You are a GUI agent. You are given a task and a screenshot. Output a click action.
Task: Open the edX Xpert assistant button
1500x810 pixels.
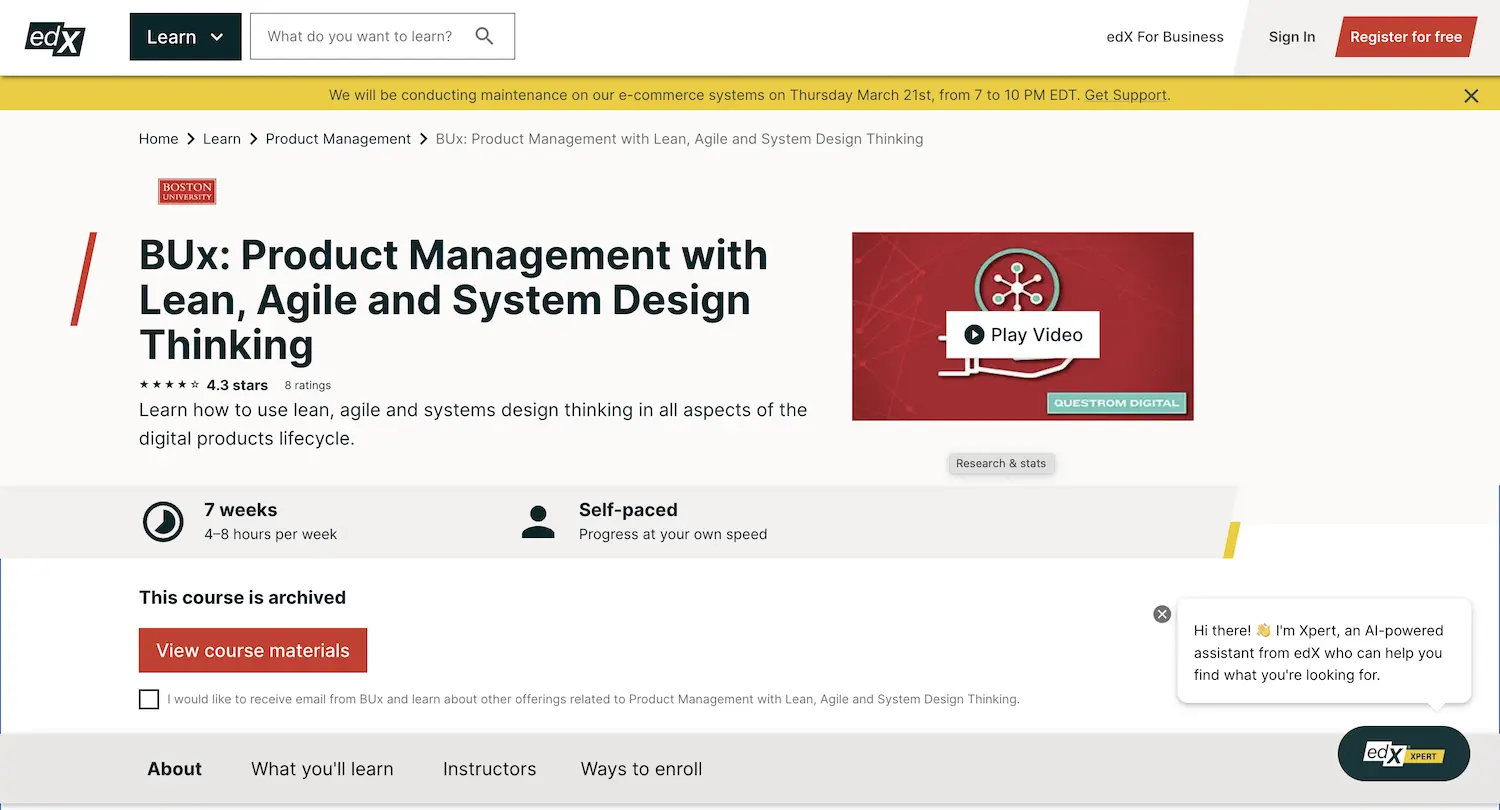(x=1404, y=754)
